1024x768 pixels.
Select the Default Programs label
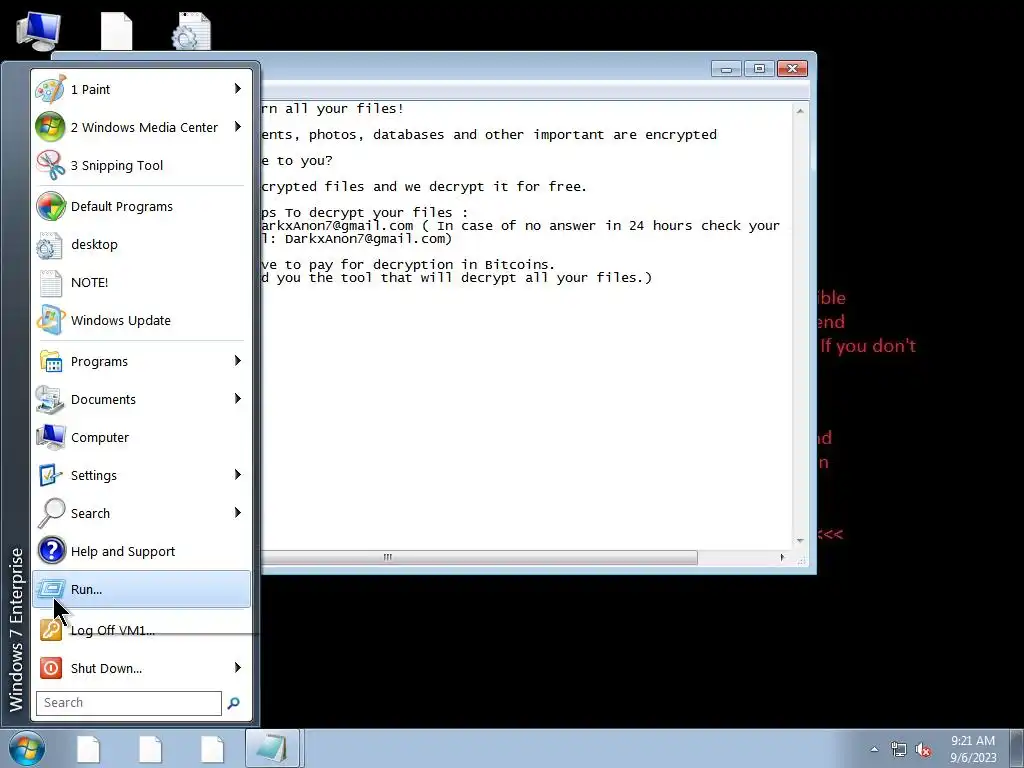(121, 206)
